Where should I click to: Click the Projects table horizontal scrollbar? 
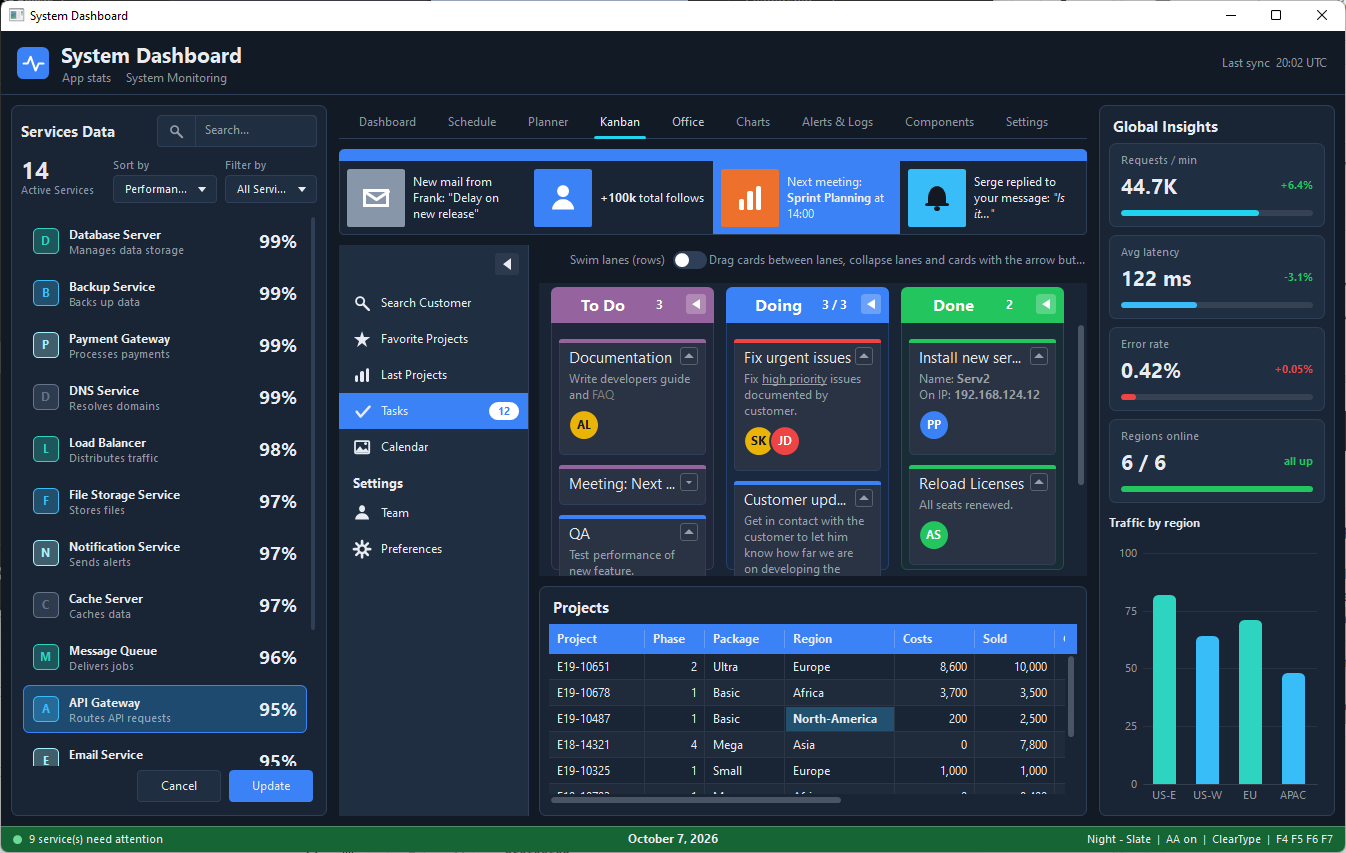pyautogui.click(x=698, y=800)
